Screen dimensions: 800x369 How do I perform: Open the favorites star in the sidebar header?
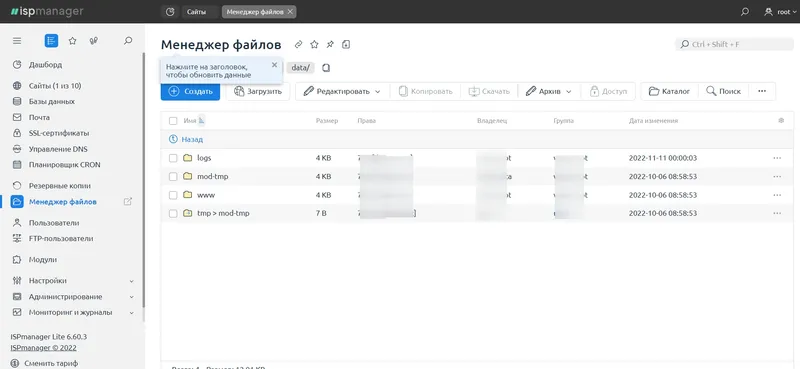coord(72,41)
